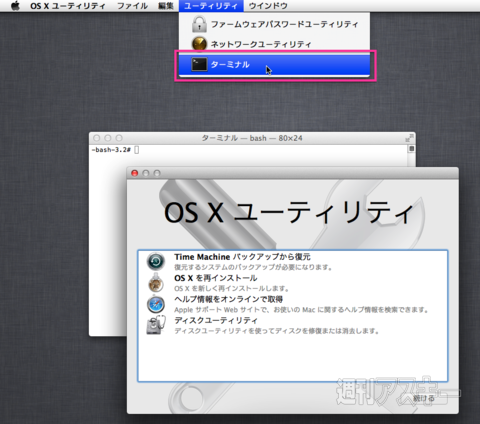
Task: Click the radar icon for the network utility
Action: 199,44
